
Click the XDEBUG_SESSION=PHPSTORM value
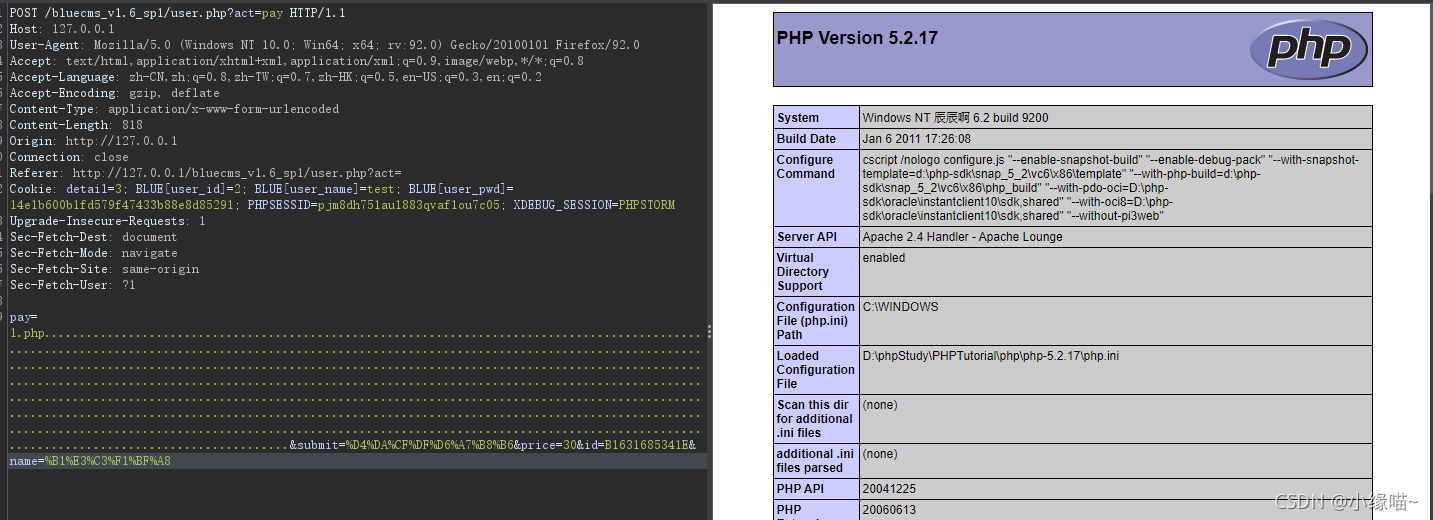594,204
